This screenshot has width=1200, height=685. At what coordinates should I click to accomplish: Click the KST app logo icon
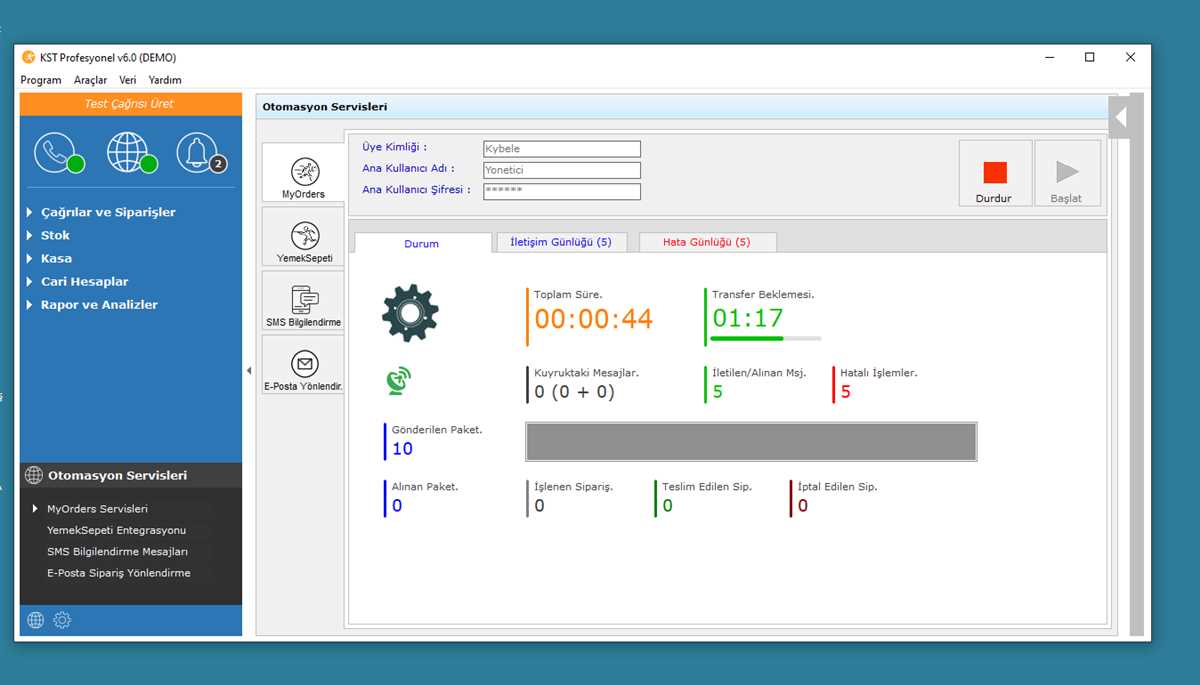pyautogui.click(x=28, y=57)
